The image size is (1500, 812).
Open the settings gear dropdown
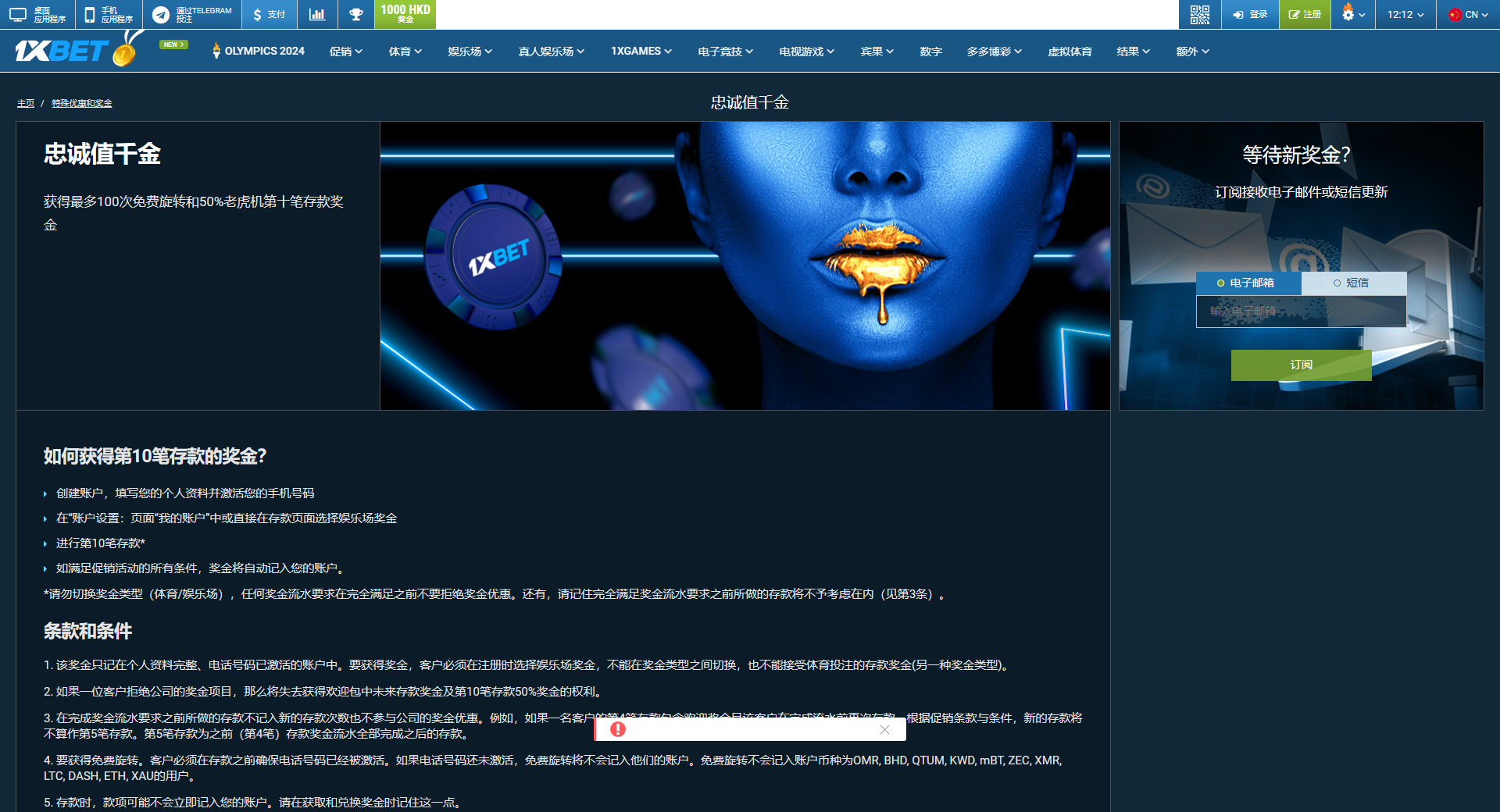point(1353,15)
